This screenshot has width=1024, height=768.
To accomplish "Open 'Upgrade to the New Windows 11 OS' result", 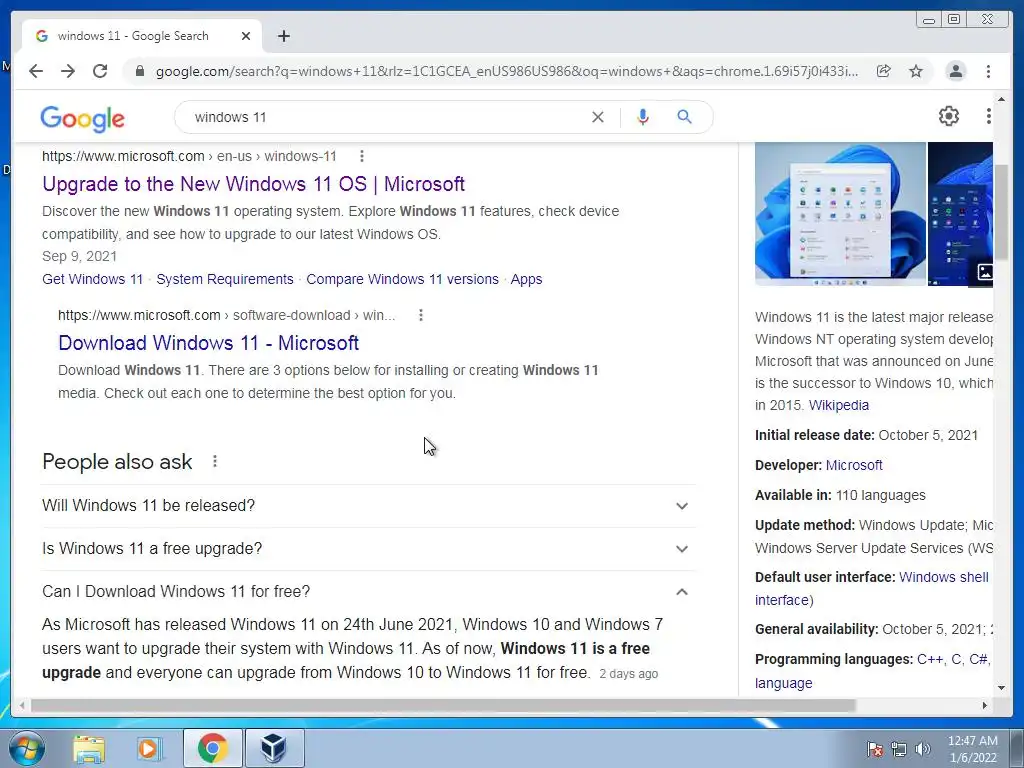I will pos(253,184).
